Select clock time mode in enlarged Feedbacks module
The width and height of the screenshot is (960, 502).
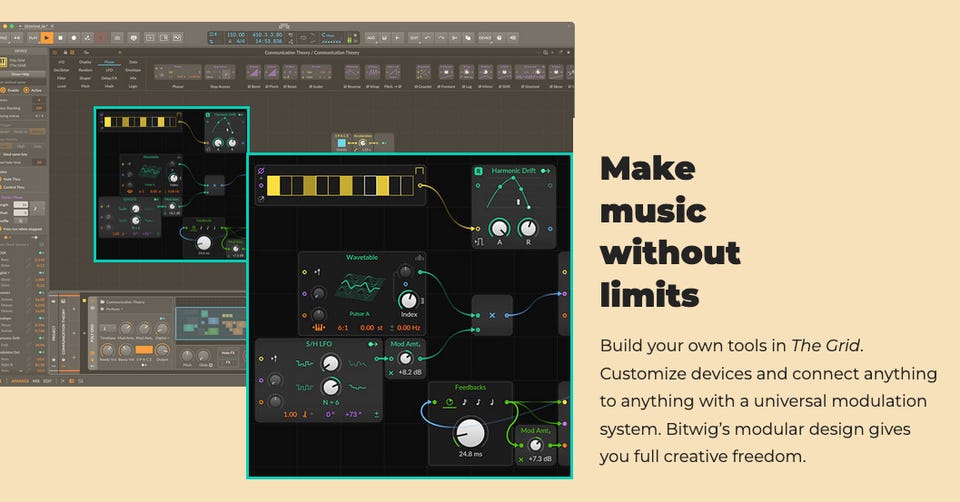coord(449,402)
